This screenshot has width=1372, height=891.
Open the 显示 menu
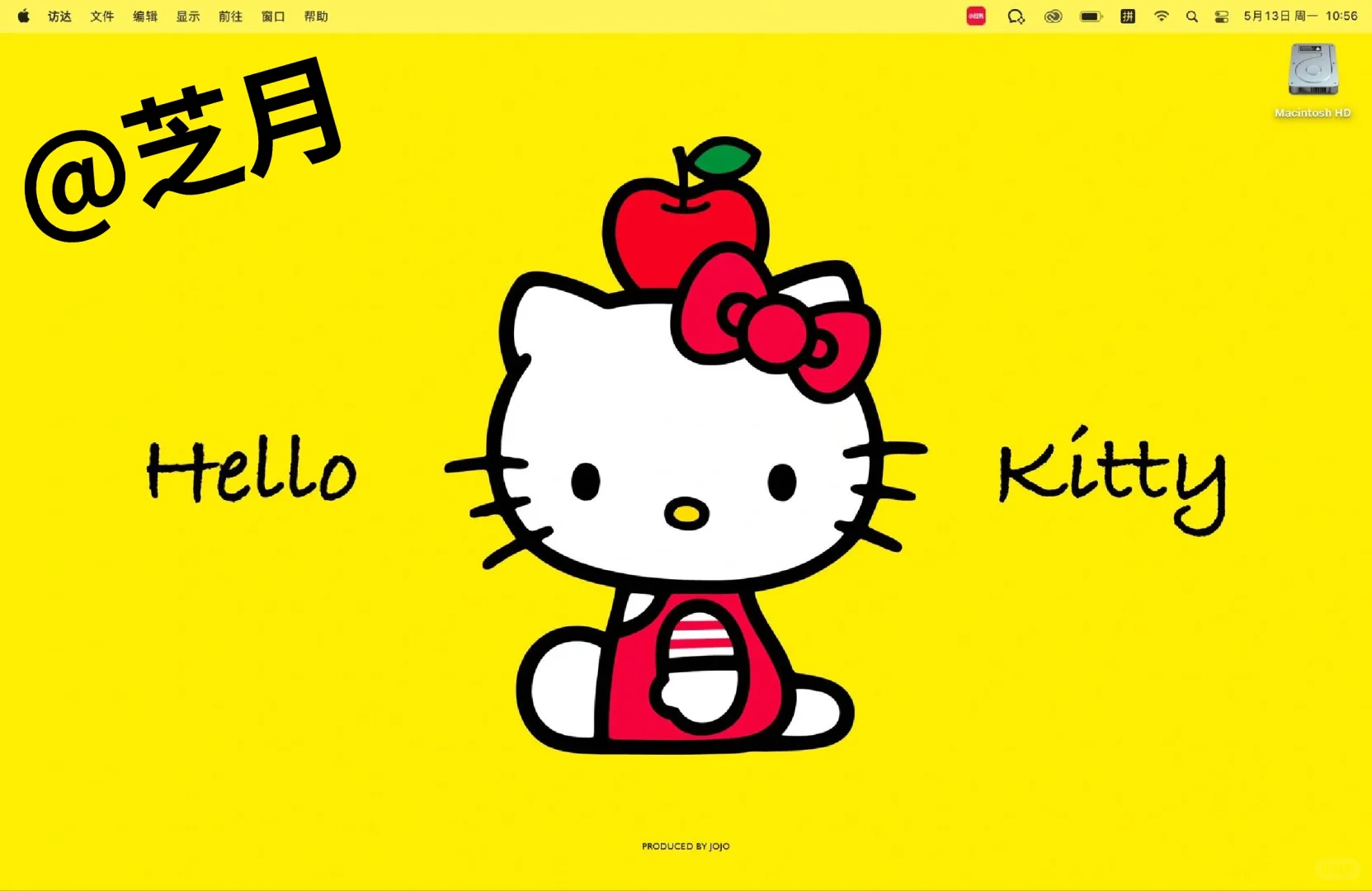[188, 16]
